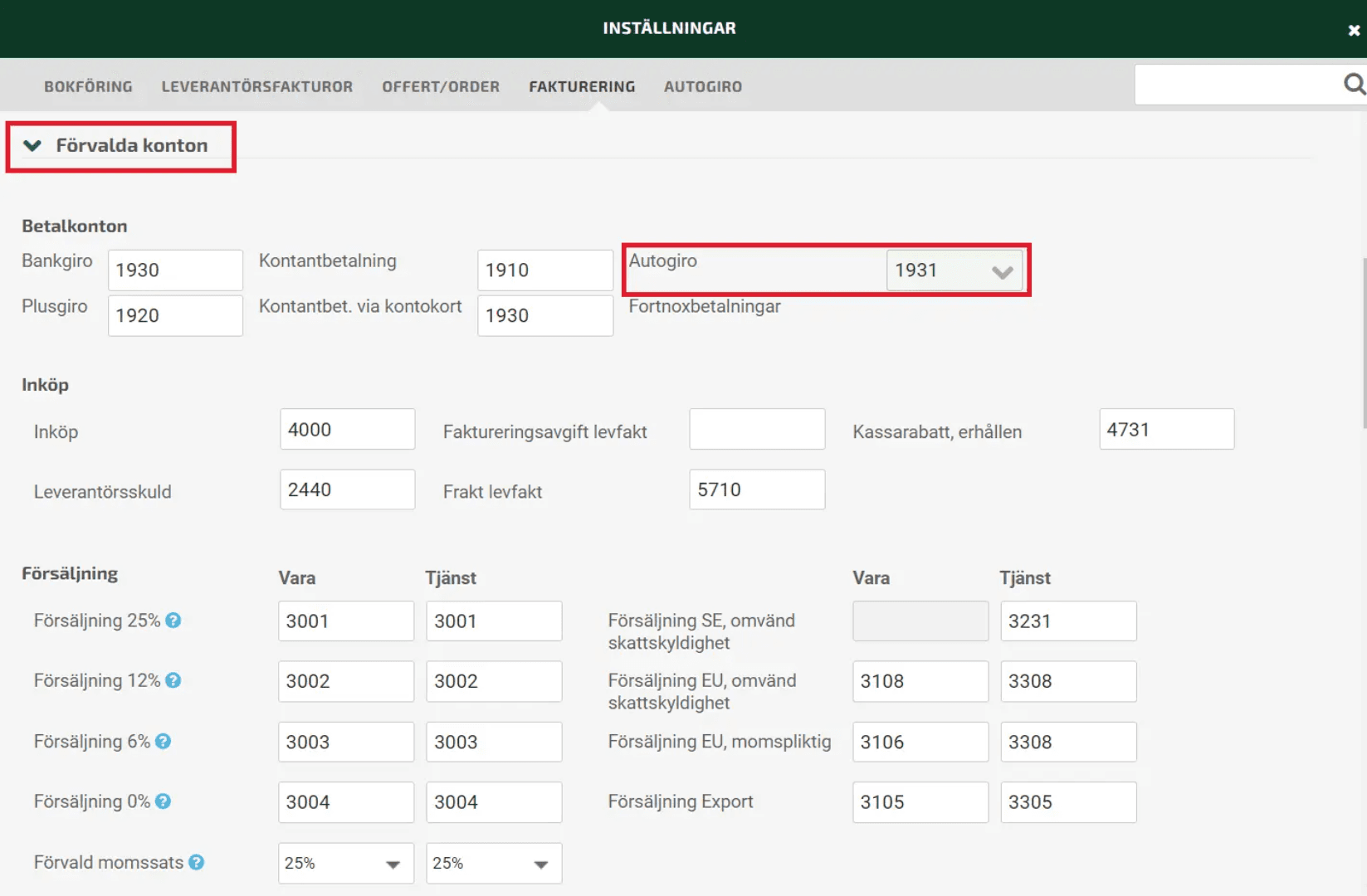Open Förvald momssats Vara dropdown
This screenshot has height=896, width=1367.
[x=346, y=863]
